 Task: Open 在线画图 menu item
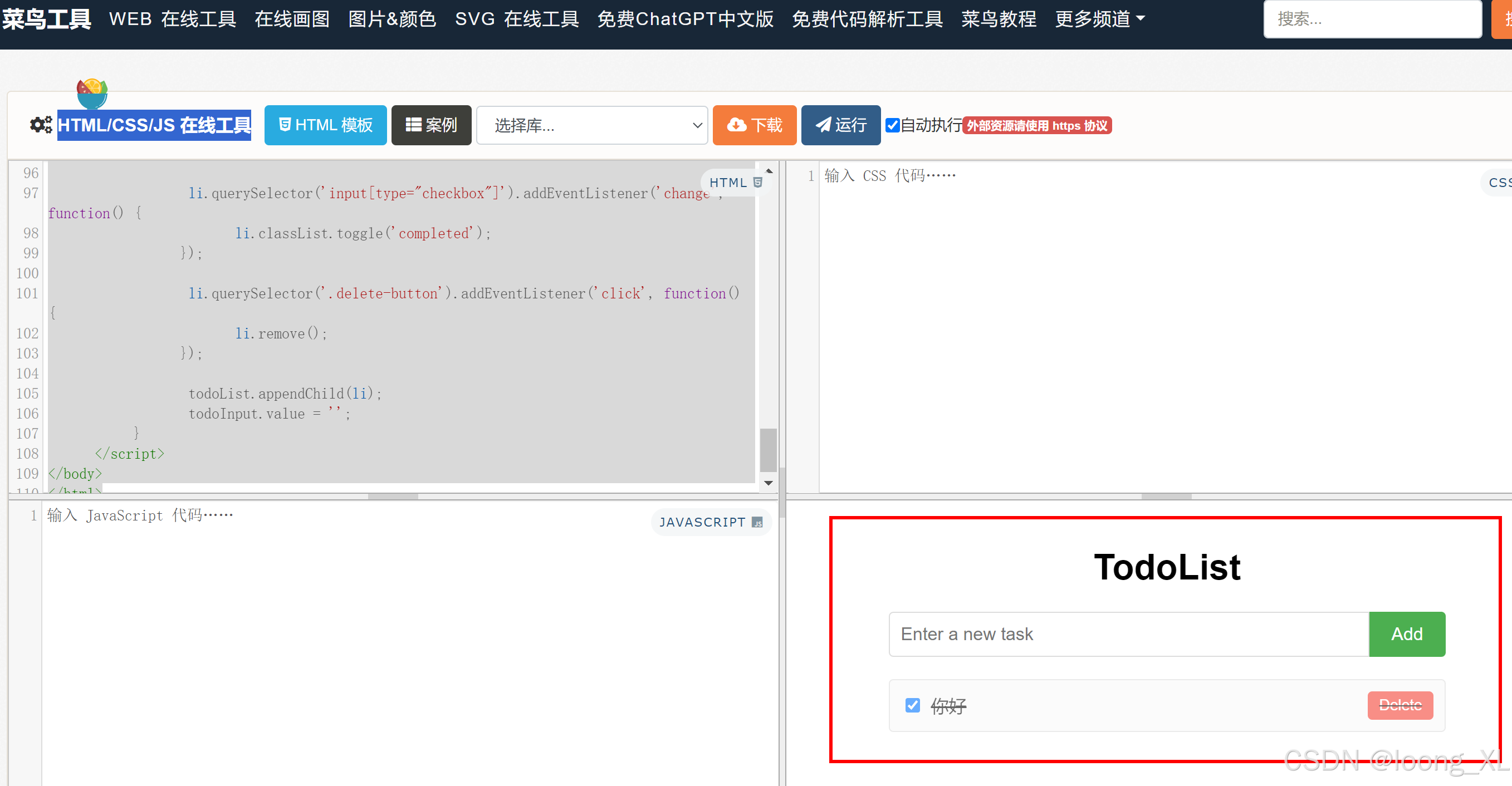292,19
